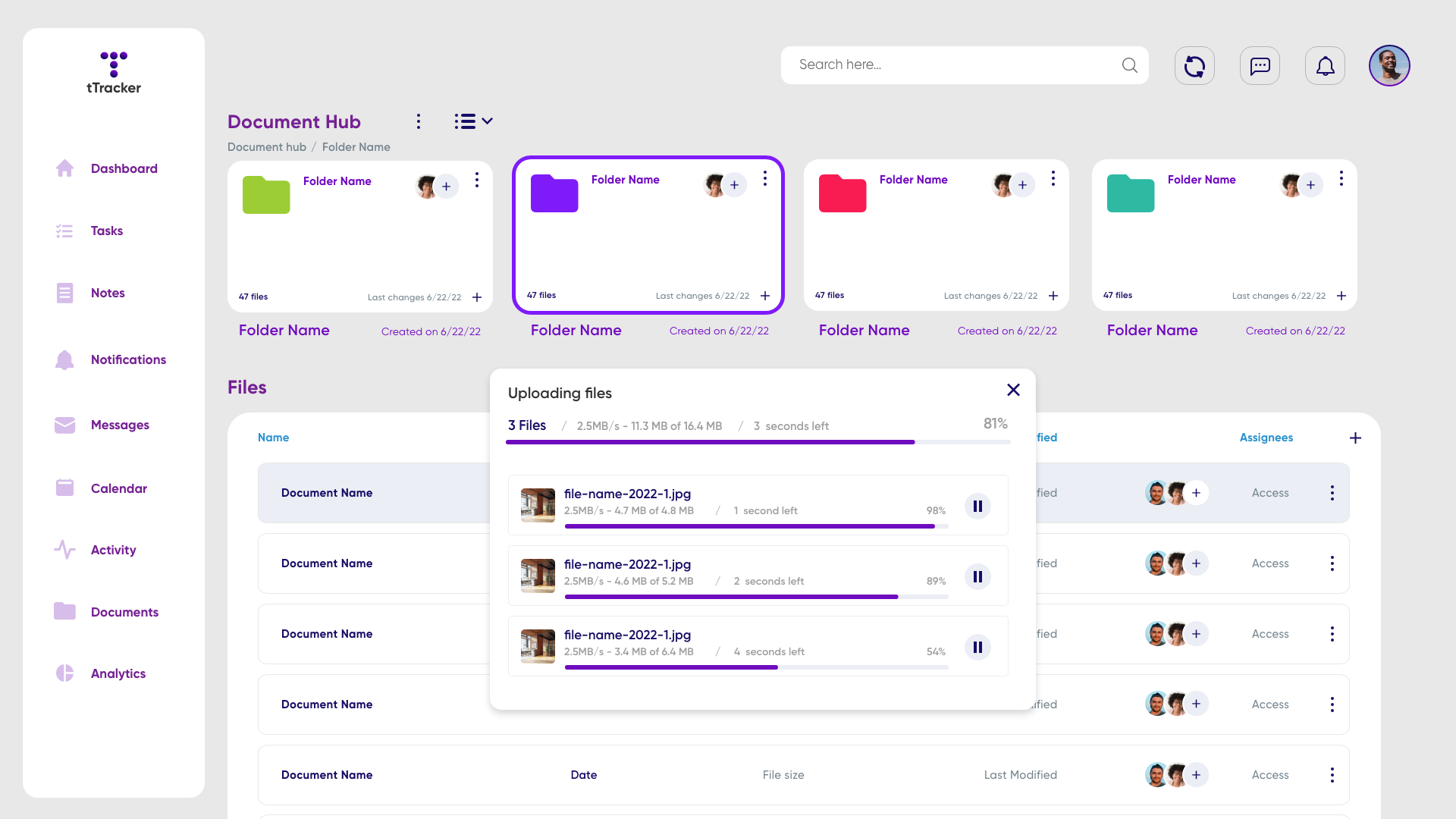This screenshot has height=819, width=1456.
Task: Click plus icon beside Assignees column
Action: [1355, 438]
